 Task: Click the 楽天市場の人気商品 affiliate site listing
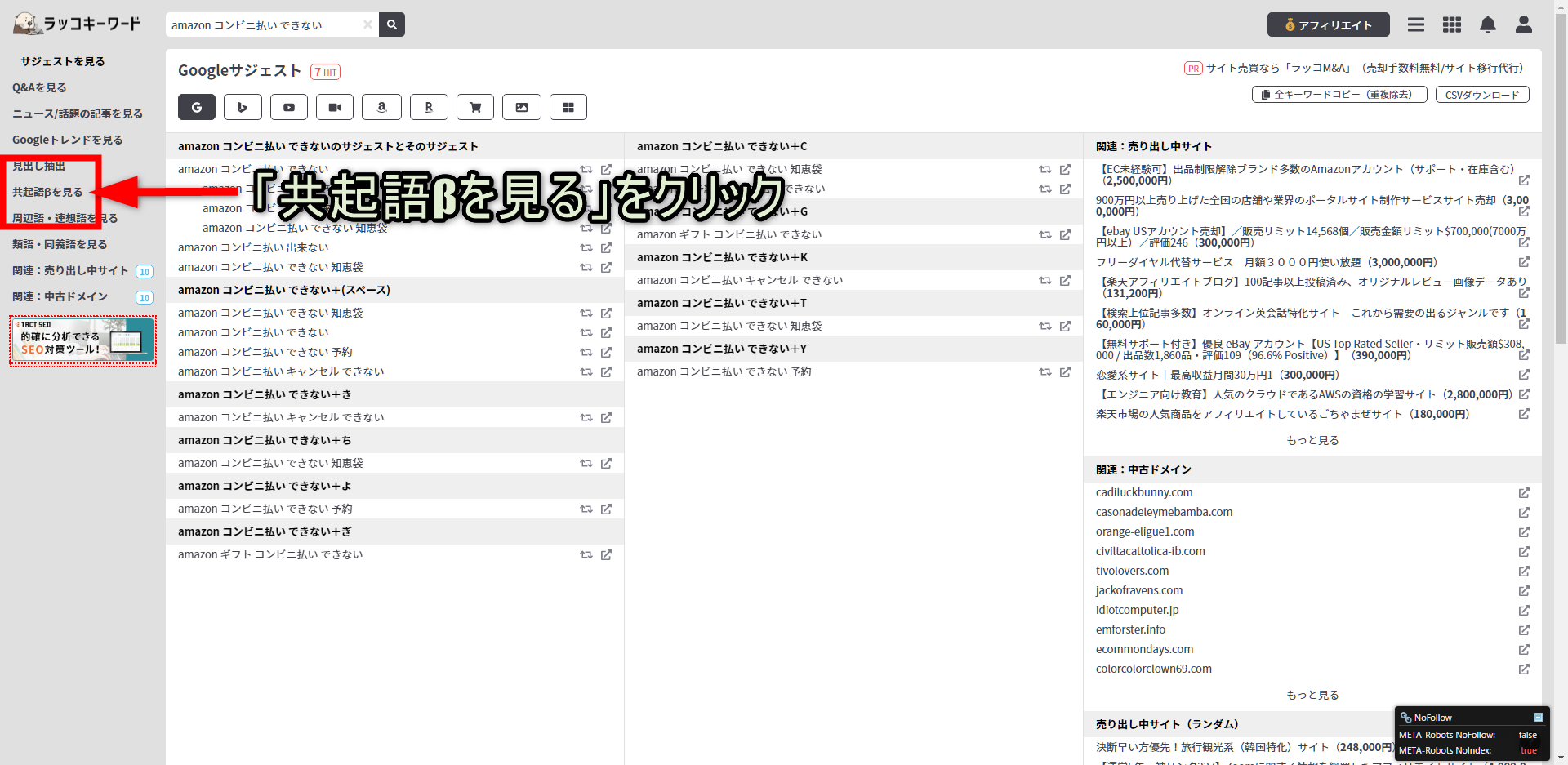point(1282,414)
